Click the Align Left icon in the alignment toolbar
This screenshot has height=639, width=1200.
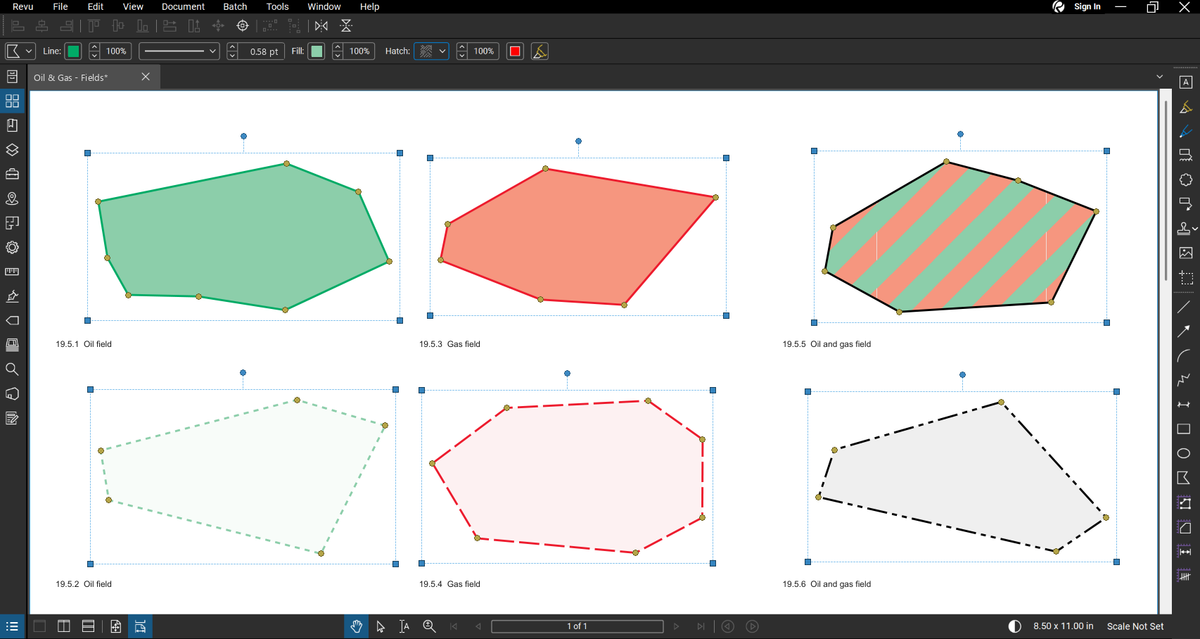point(19,26)
